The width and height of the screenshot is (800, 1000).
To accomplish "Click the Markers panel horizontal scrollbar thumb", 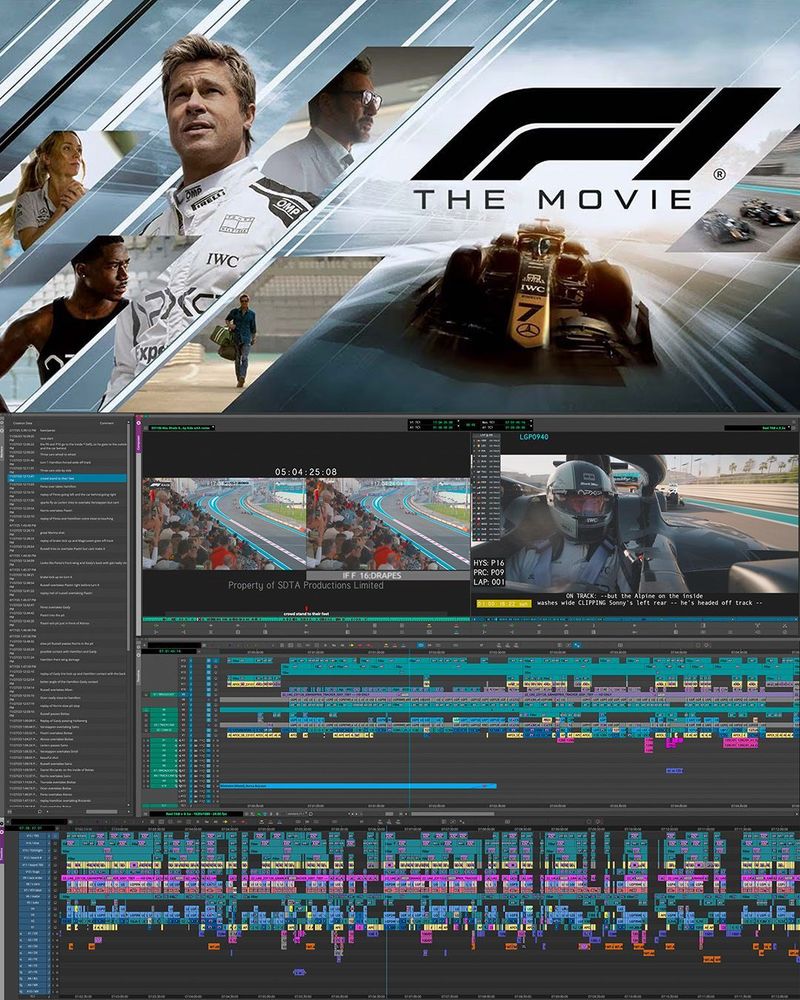I will [x=101, y=812].
